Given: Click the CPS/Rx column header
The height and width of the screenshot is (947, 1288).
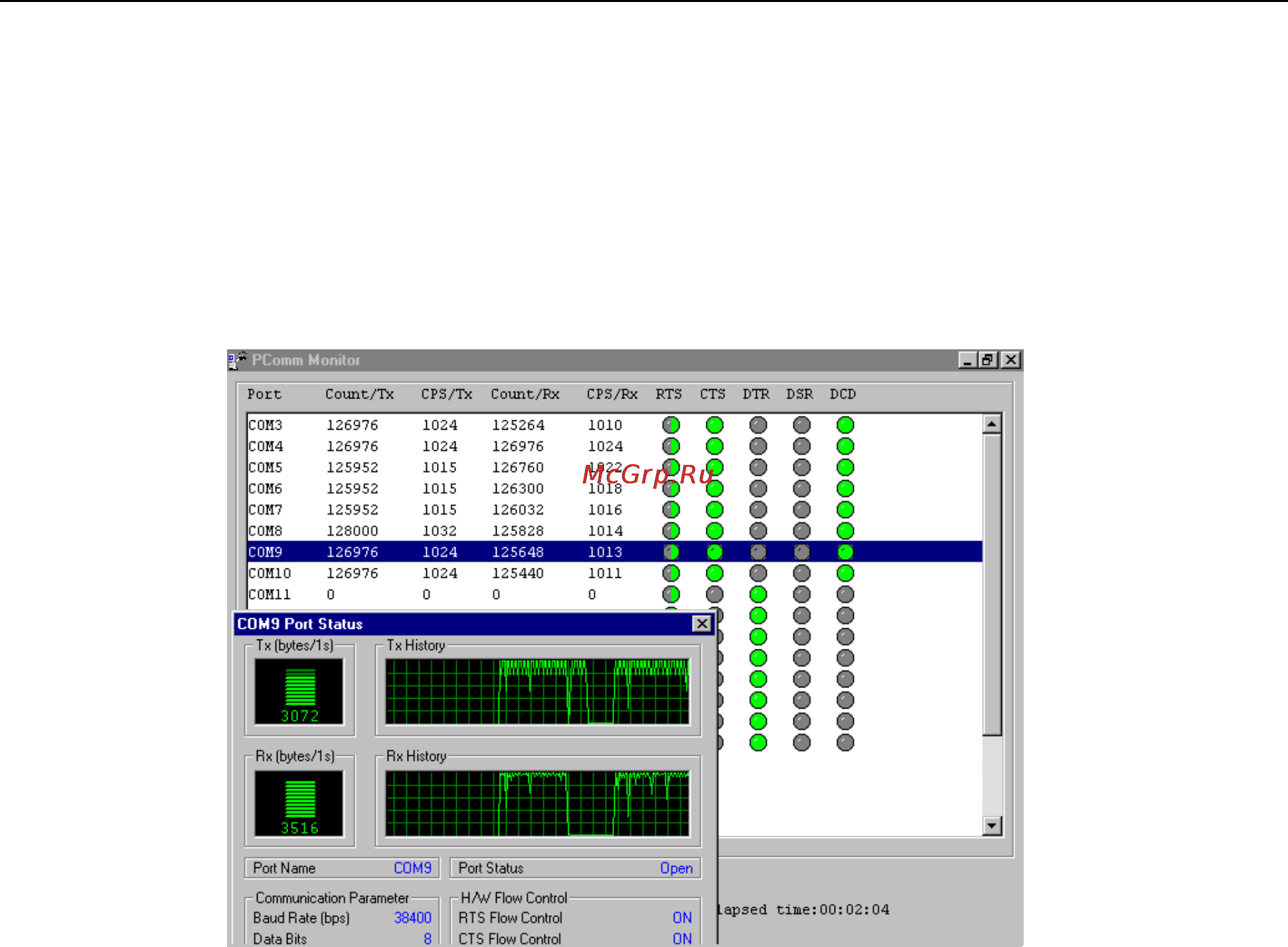Looking at the screenshot, I should click(612, 394).
